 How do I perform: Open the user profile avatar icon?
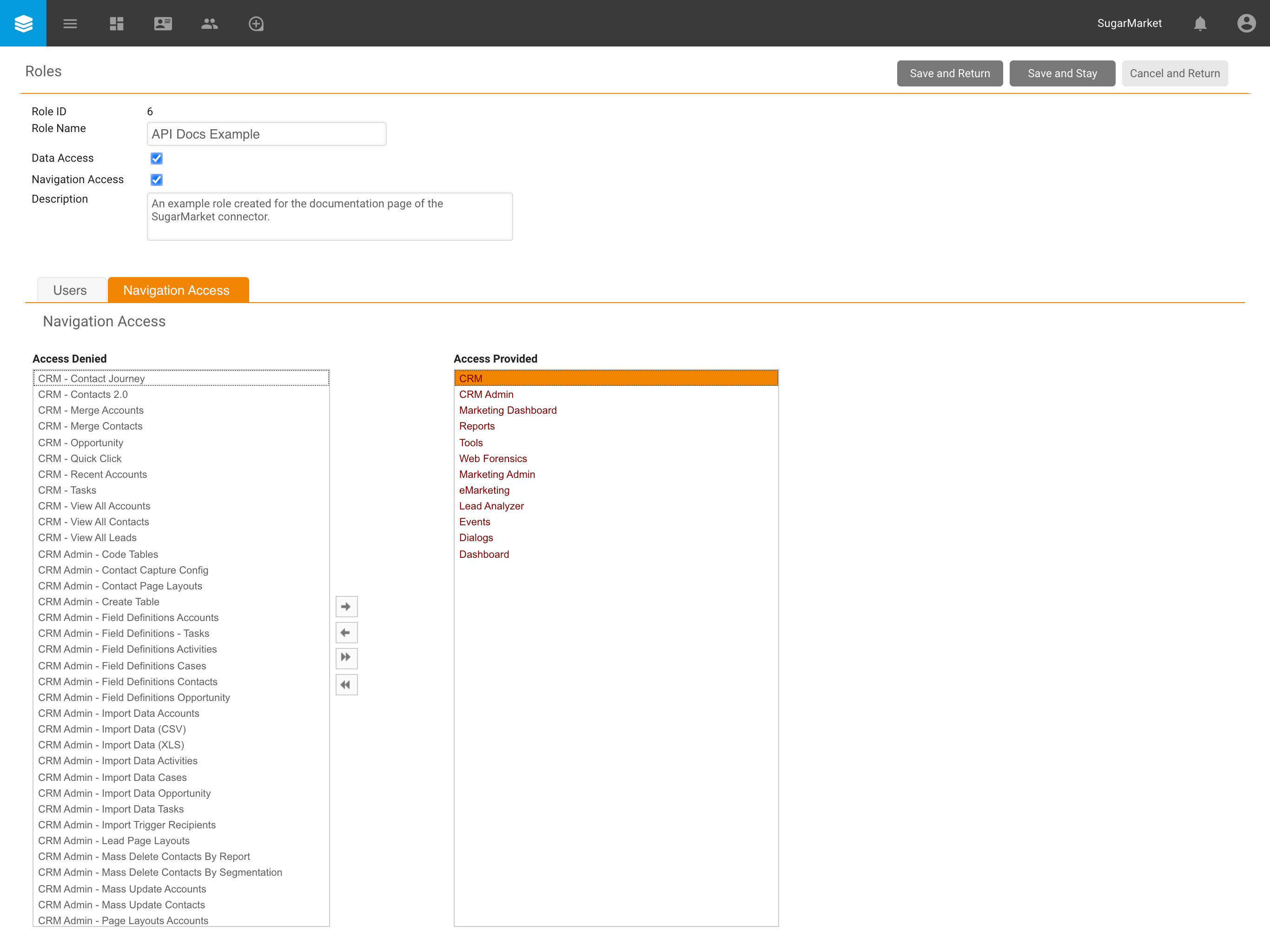[1246, 23]
